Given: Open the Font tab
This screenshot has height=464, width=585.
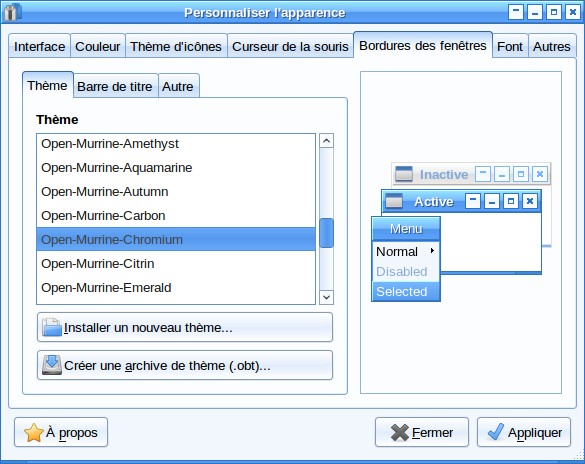Looking at the screenshot, I should click(510, 46).
